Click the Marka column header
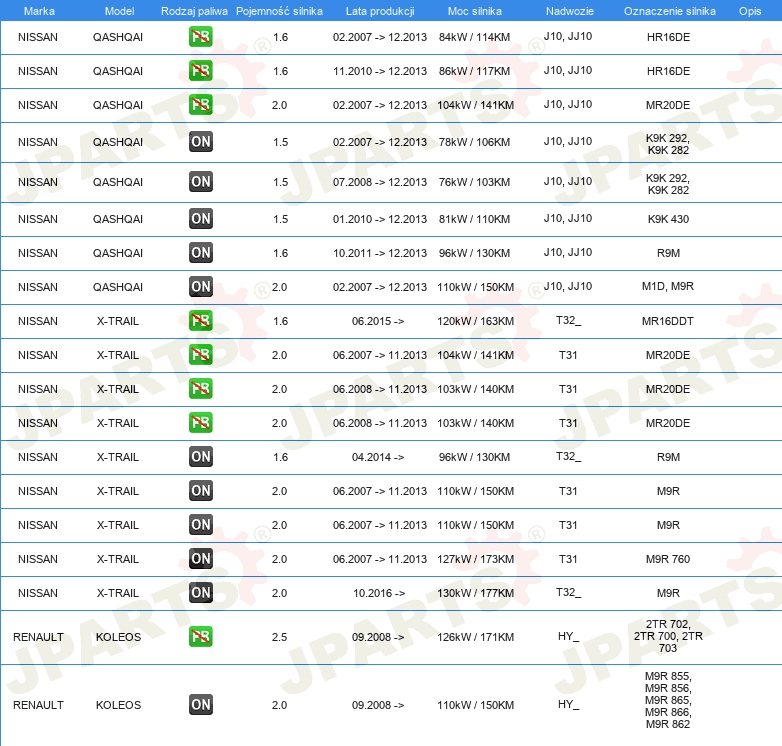The image size is (782, 746). [39, 11]
